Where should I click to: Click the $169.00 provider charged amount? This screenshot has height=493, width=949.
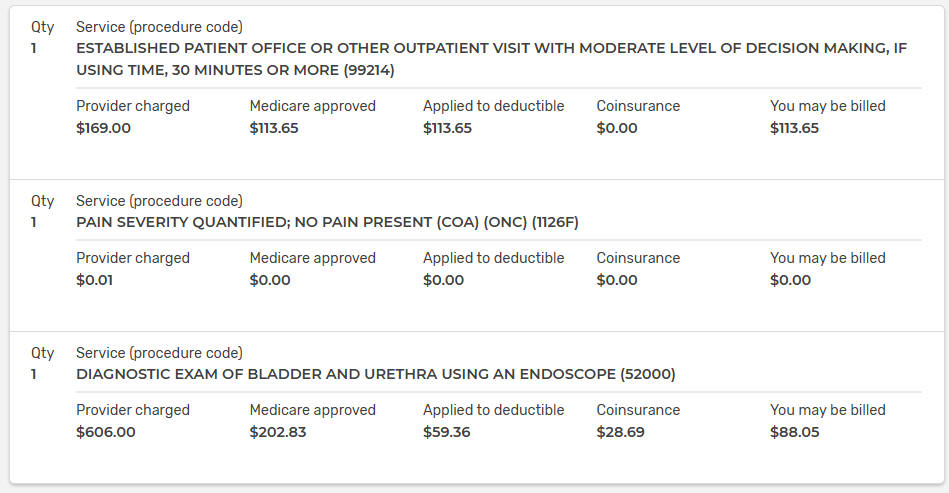coord(103,128)
